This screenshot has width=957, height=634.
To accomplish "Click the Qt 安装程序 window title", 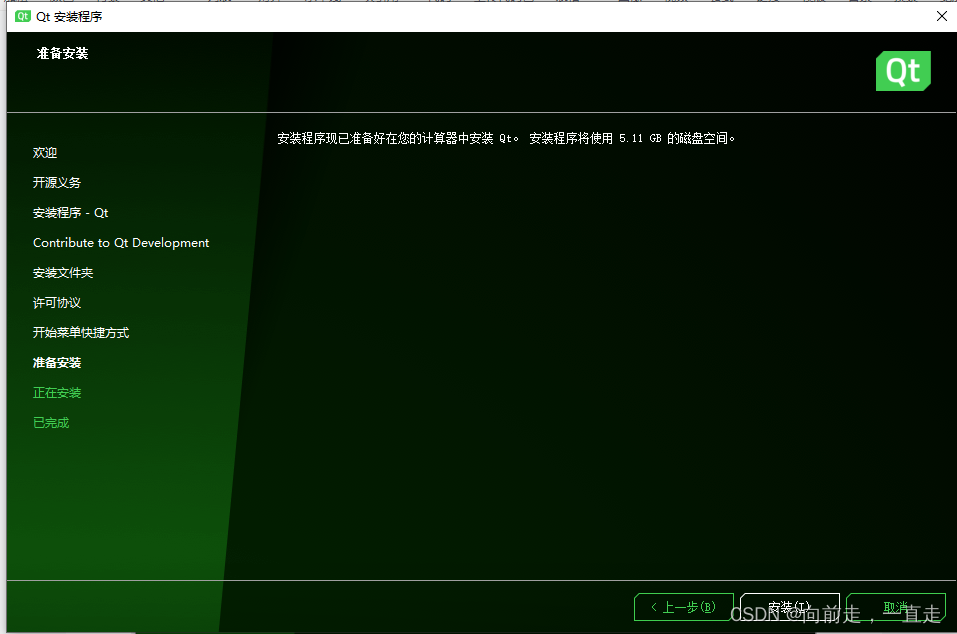I will pos(69,16).
